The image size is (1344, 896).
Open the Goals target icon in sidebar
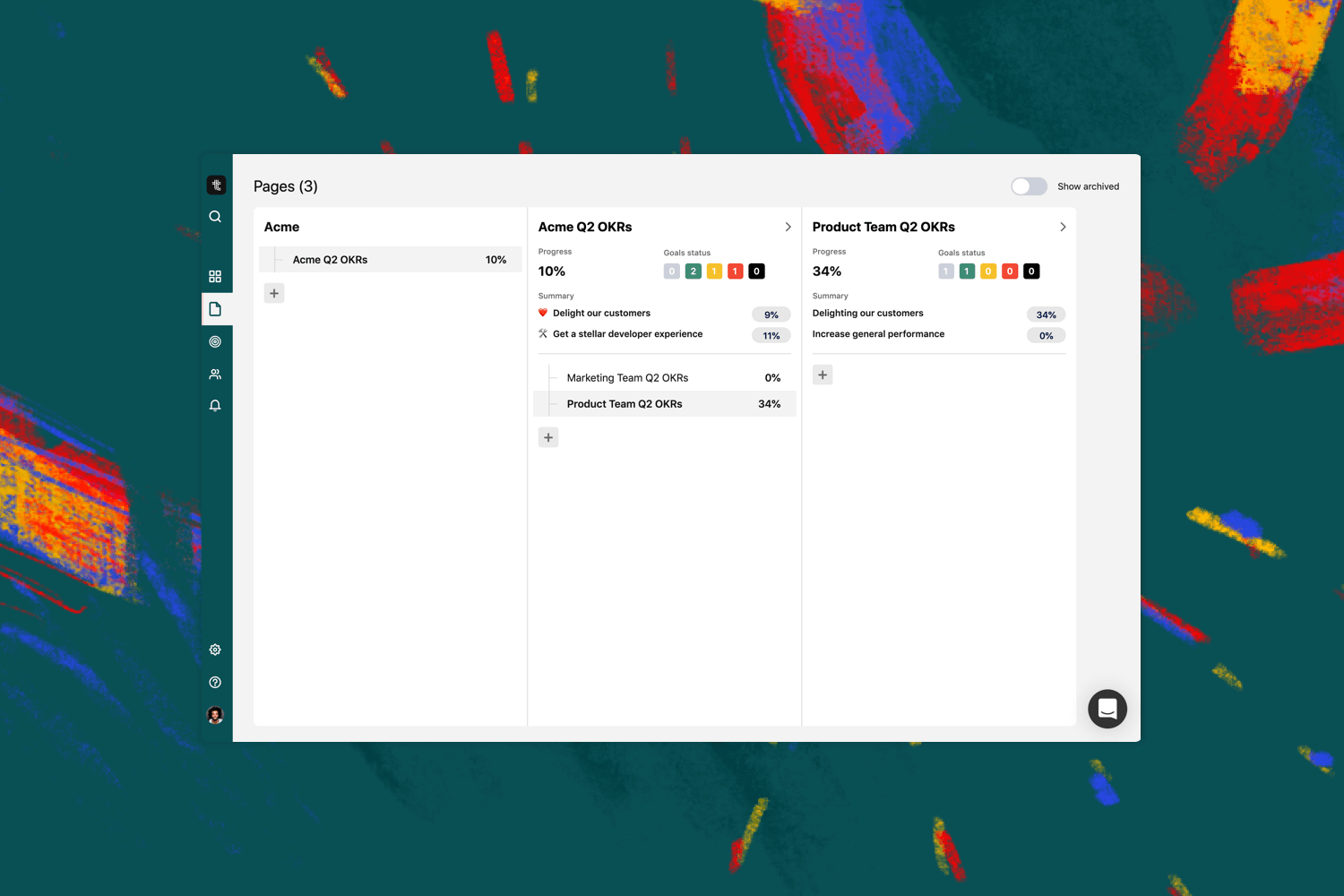(x=215, y=341)
